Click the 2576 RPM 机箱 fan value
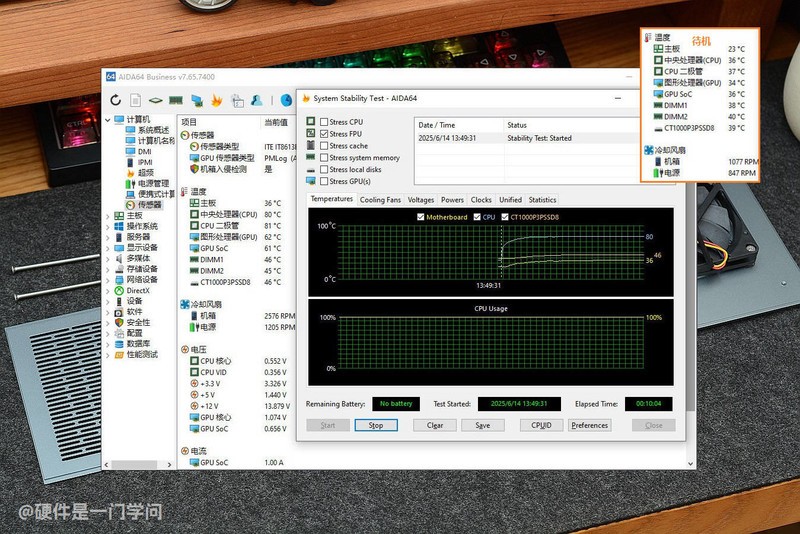The width and height of the screenshot is (800, 534). [x=280, y=316]
